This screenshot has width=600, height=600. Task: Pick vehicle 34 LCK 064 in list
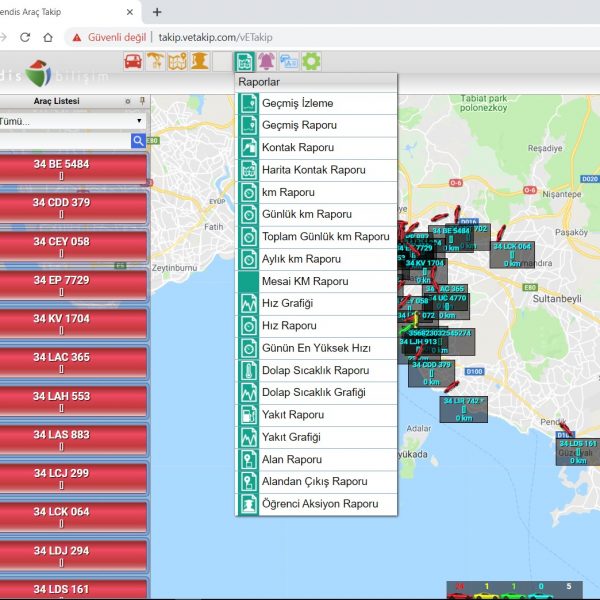pyautogui.click(x=73, y=517)
